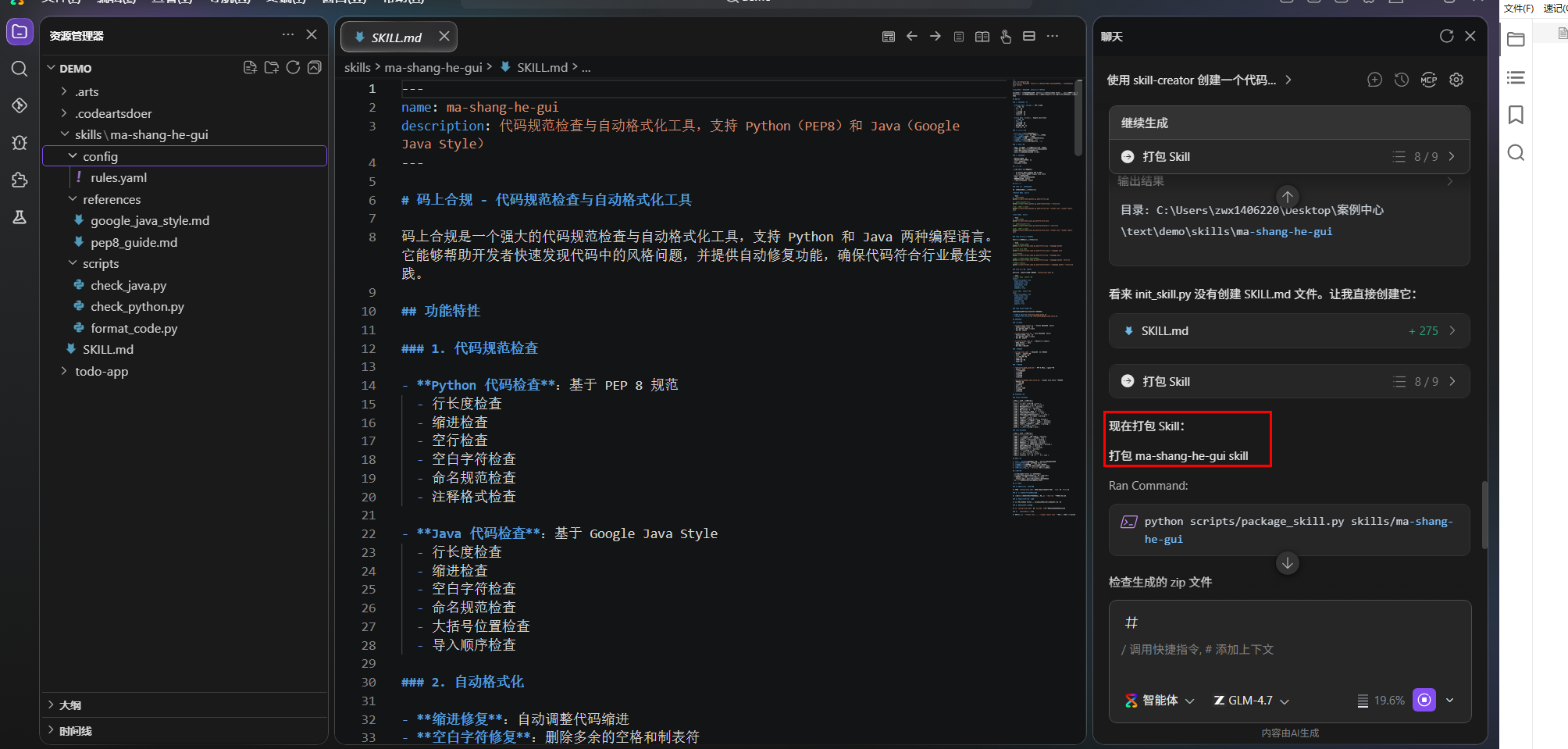Switch to the SKILL.md editor tab
The image size is (1568, 749).
(398, 36)
